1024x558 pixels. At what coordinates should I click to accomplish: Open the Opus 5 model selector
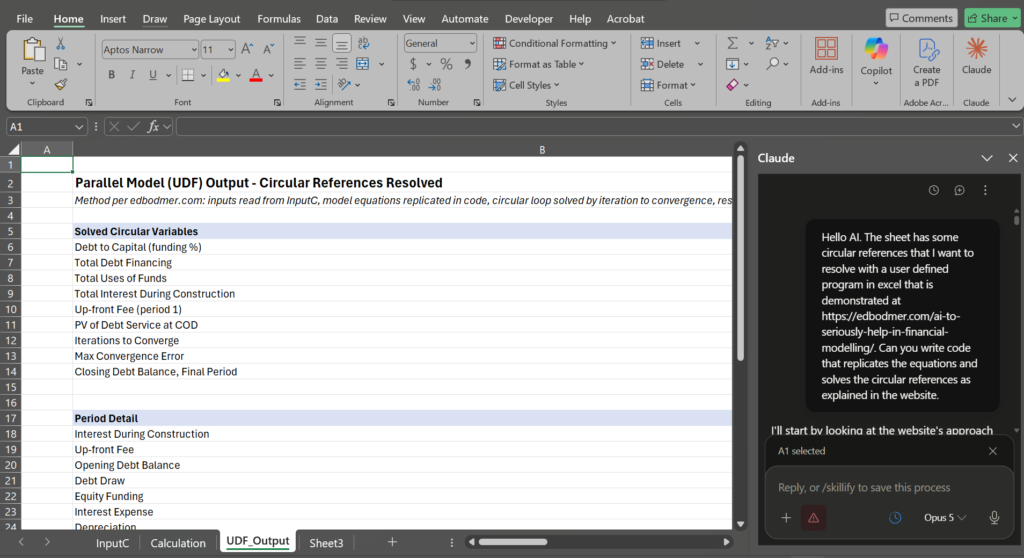tap(944, 517)
